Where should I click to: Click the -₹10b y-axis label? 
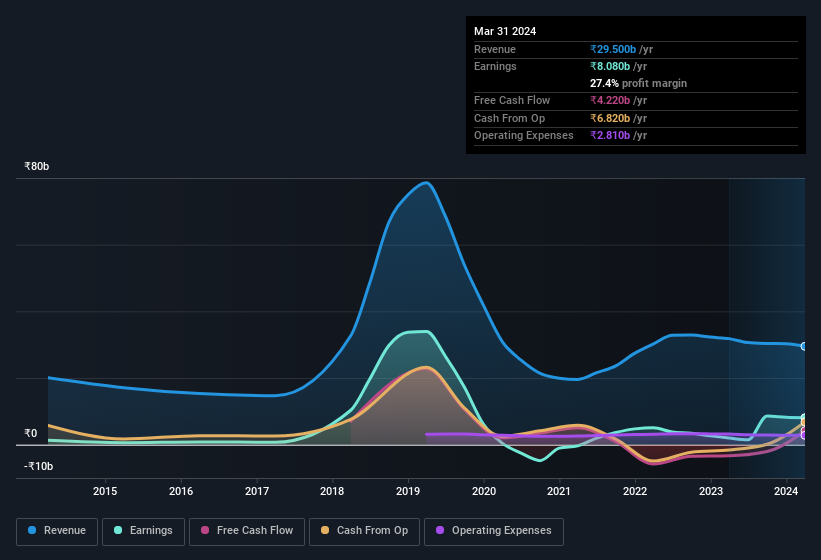click(x=39, y=466)
